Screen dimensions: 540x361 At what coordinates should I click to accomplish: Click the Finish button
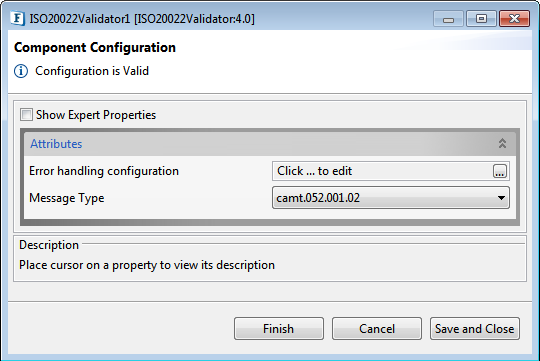279,329
